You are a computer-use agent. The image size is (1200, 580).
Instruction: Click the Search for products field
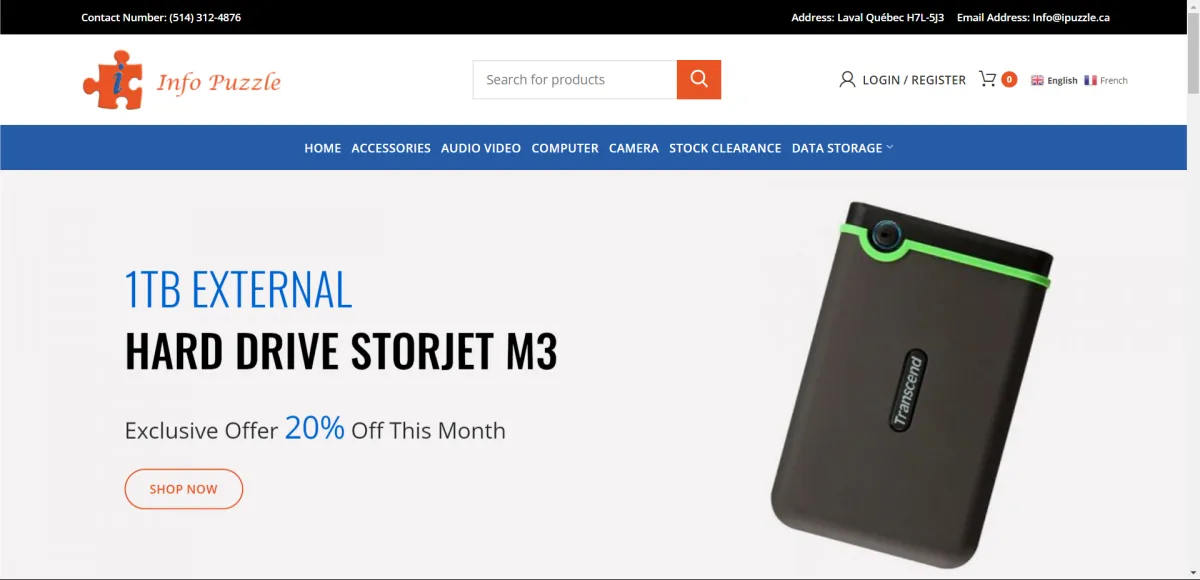click(x=575, y=80)
